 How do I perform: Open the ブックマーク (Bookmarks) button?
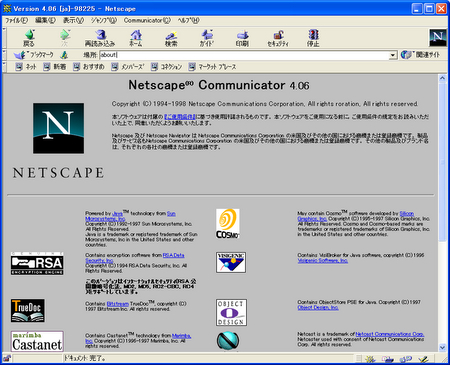tap(33, 55)
